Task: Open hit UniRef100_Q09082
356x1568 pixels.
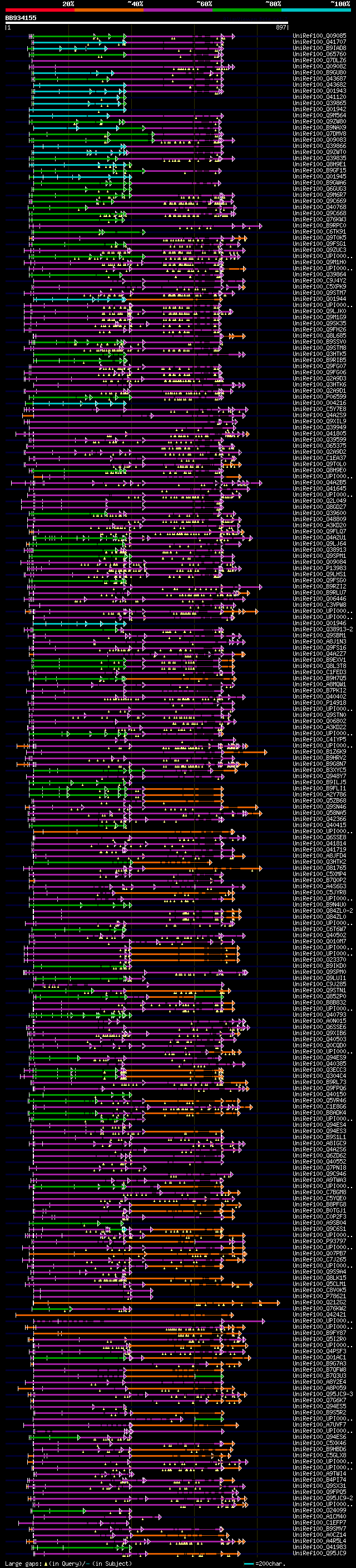Action: point(319,66)
